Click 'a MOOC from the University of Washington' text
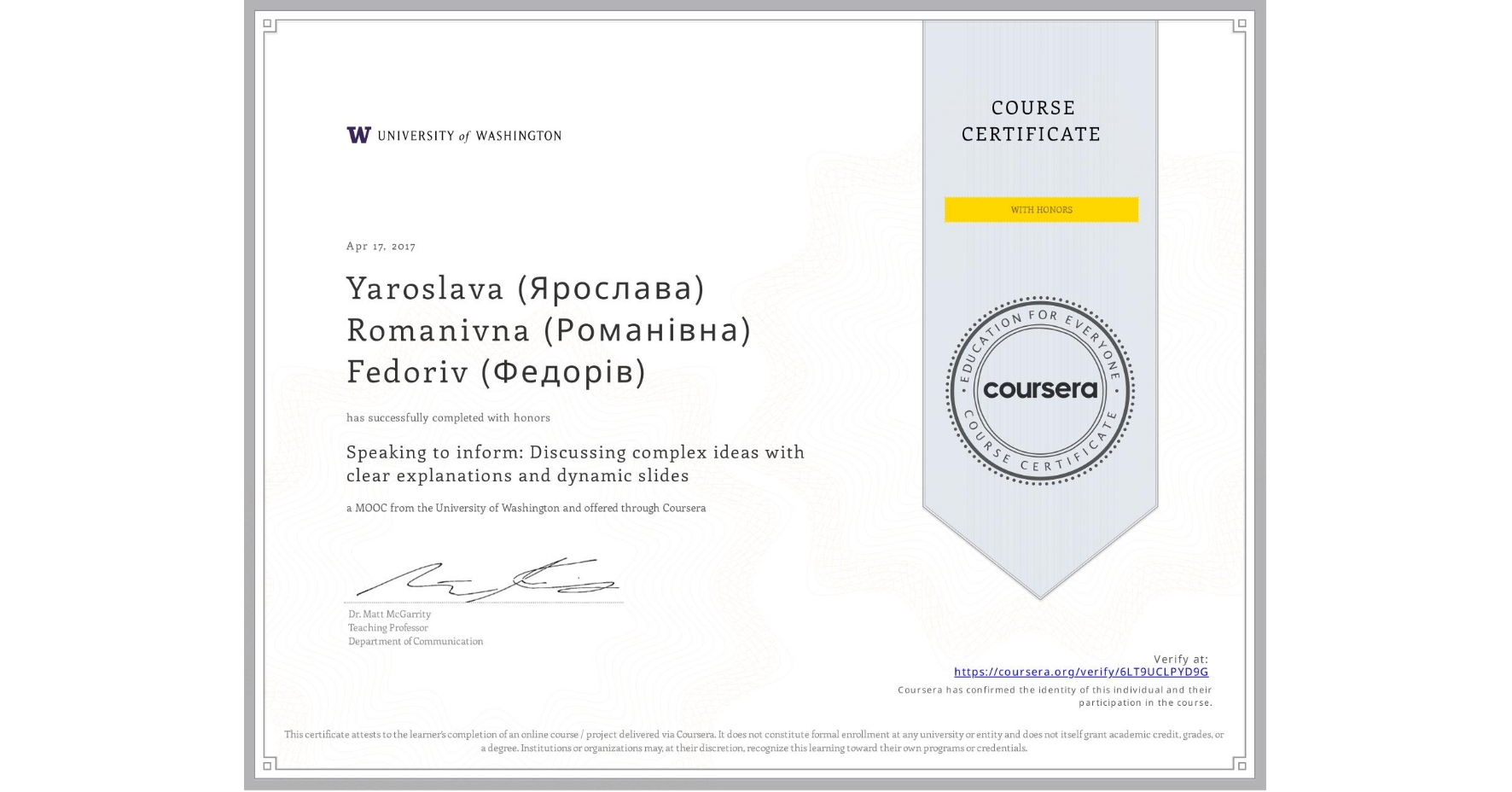Viewport: 1512px width, 792px height. tap(526, 508)
